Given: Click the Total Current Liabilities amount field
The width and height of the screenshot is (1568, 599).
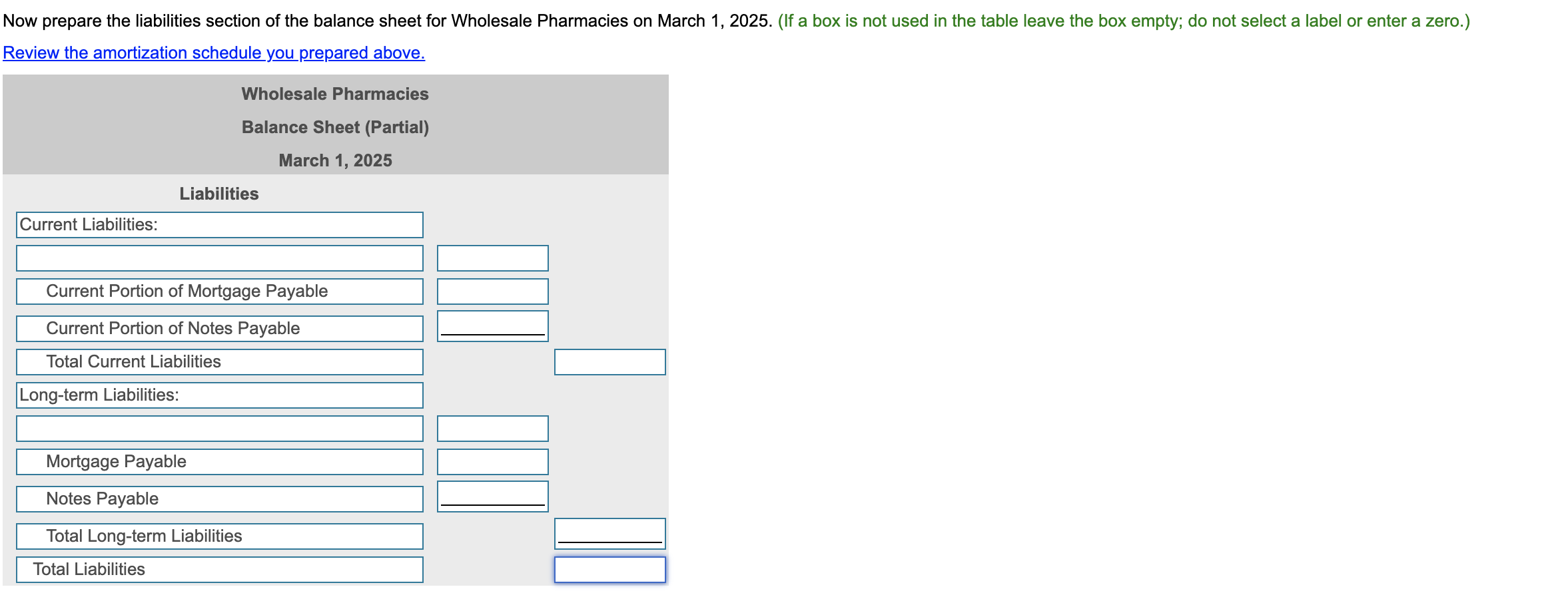Looking at the screenshot, I should 610,362.
